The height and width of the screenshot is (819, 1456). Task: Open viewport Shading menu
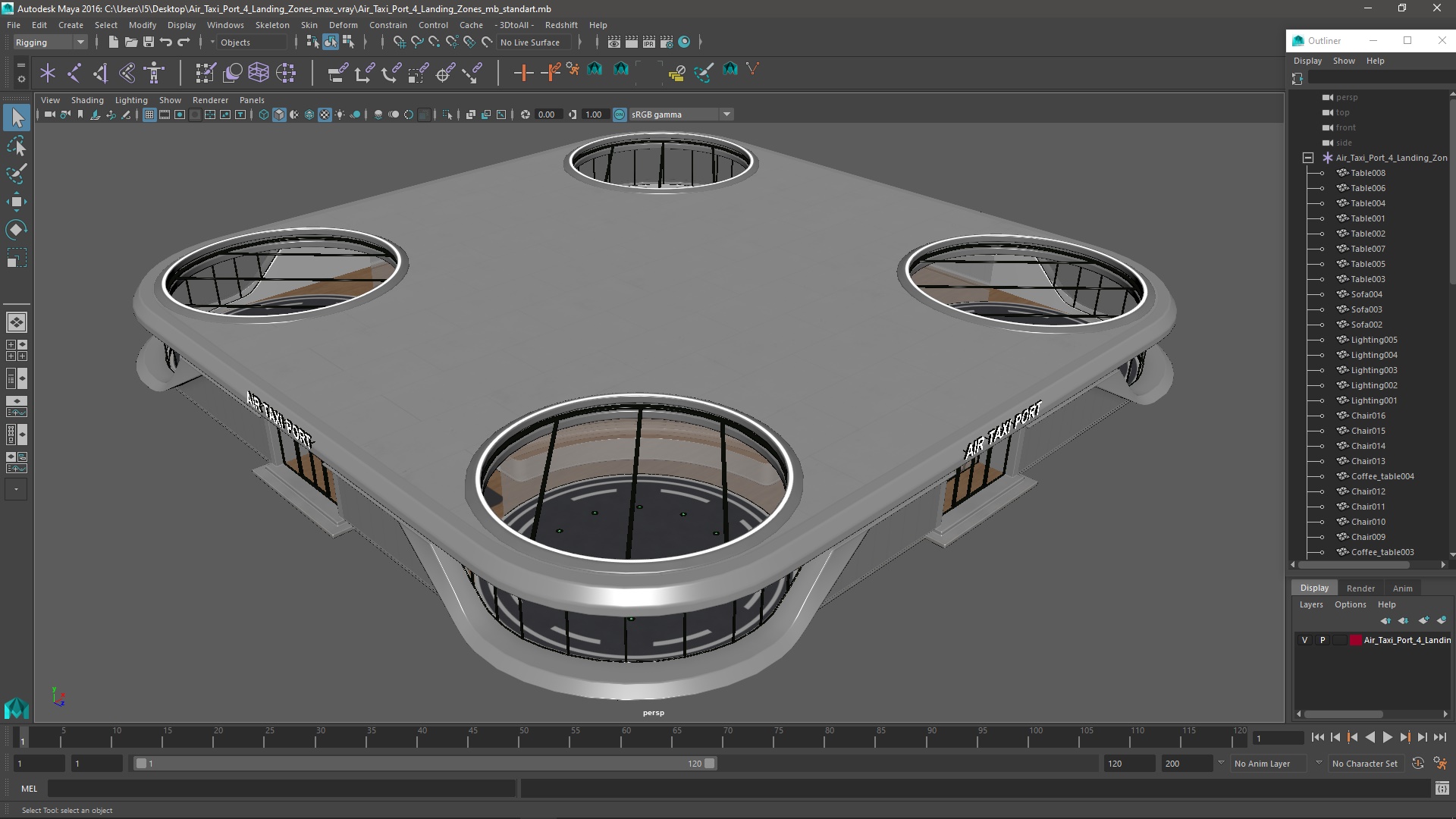(x=87, y=100)
